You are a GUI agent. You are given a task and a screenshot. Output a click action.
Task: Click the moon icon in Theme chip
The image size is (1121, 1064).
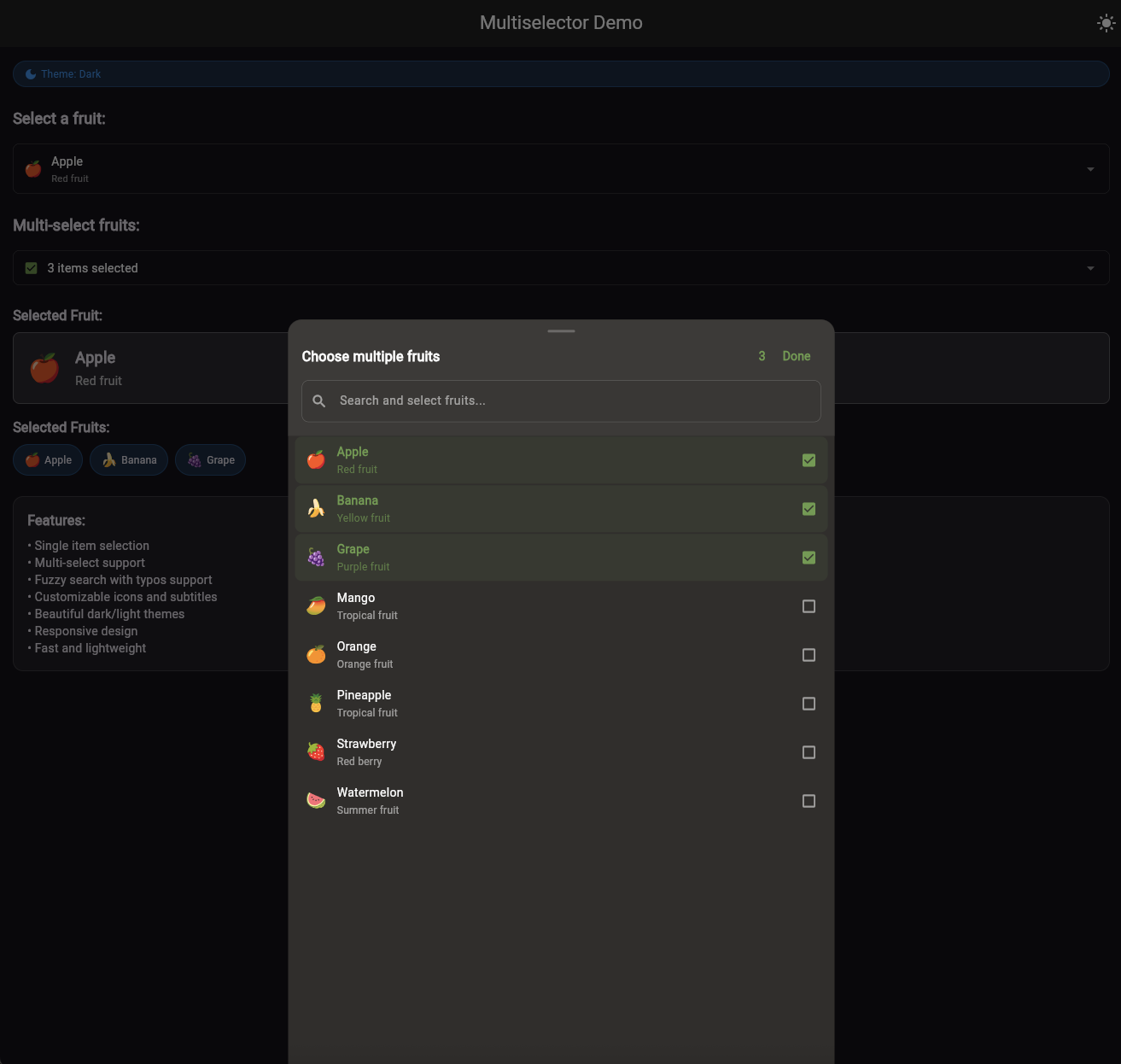click(31, 74)
